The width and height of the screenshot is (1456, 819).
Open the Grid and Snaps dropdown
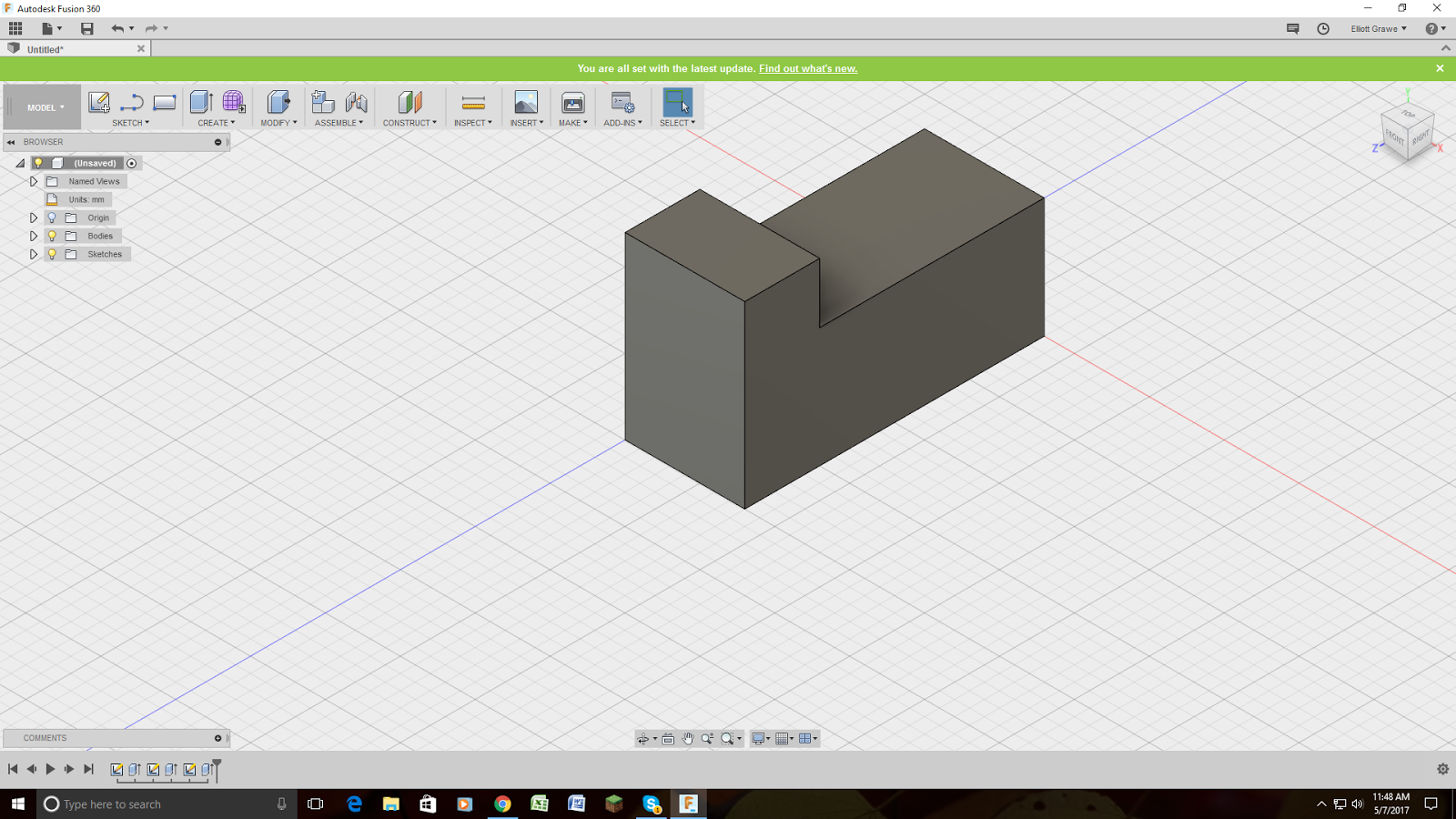[784, 739]
